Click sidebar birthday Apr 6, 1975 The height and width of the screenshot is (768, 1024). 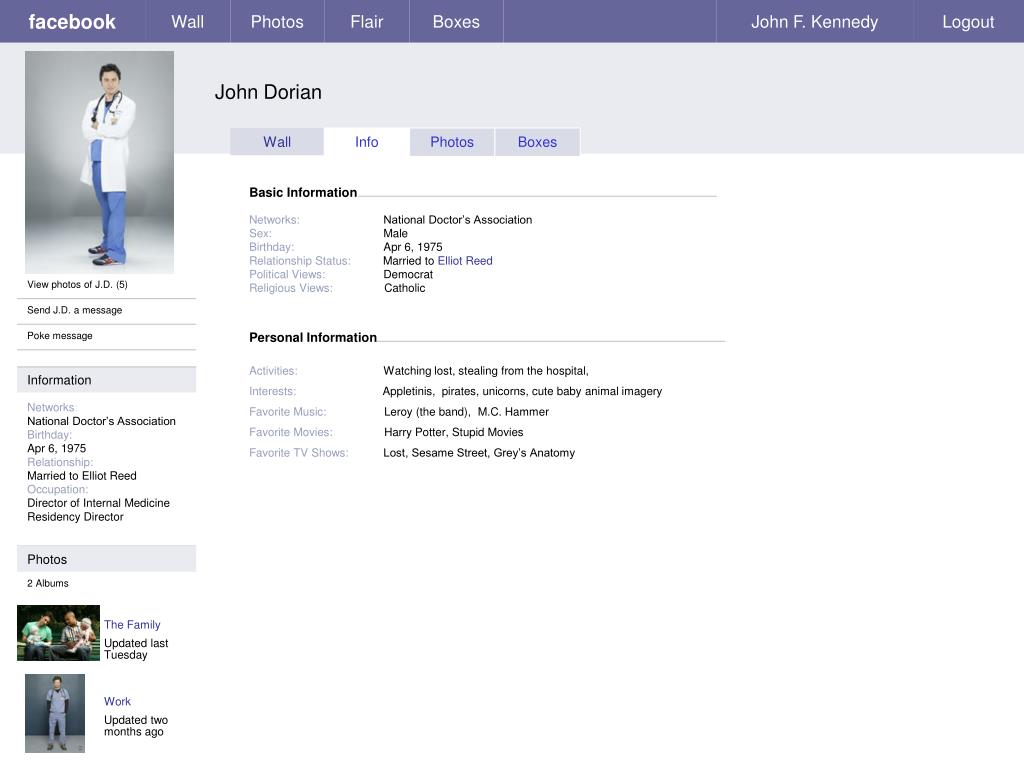tap(56, 448)
